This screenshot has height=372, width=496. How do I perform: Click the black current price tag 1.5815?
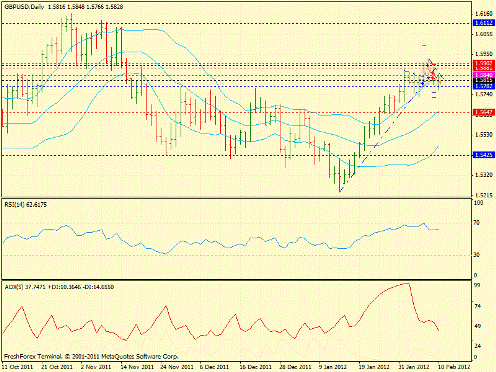(x=483, y=80)
